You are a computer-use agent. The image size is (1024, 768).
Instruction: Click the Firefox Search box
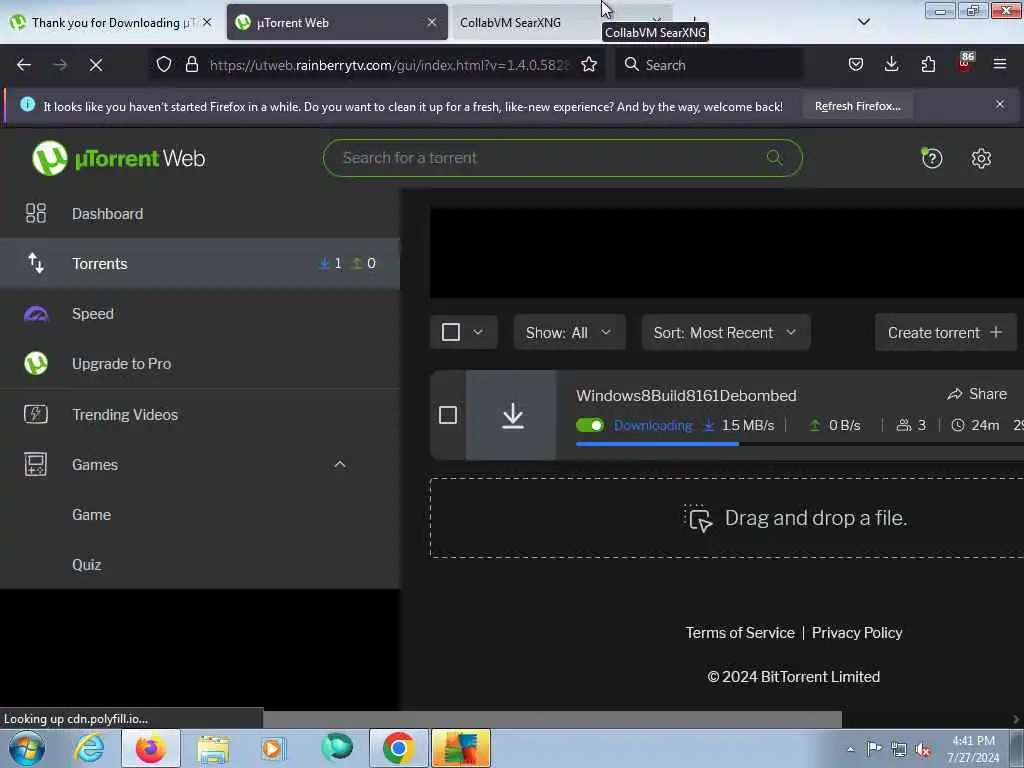709,65
